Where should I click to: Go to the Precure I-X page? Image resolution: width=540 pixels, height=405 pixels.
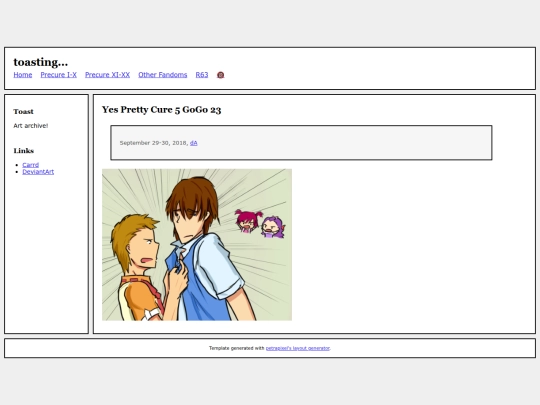(59, 75)
